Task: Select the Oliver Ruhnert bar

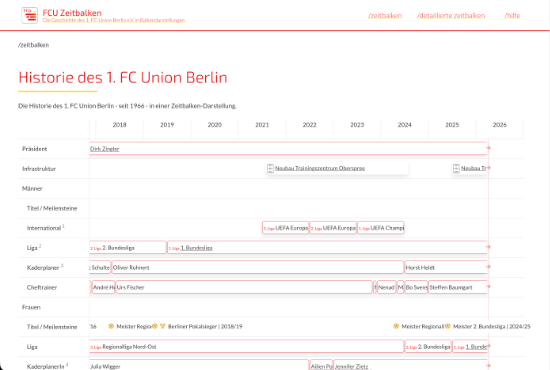Action: [x=257, y=268]
